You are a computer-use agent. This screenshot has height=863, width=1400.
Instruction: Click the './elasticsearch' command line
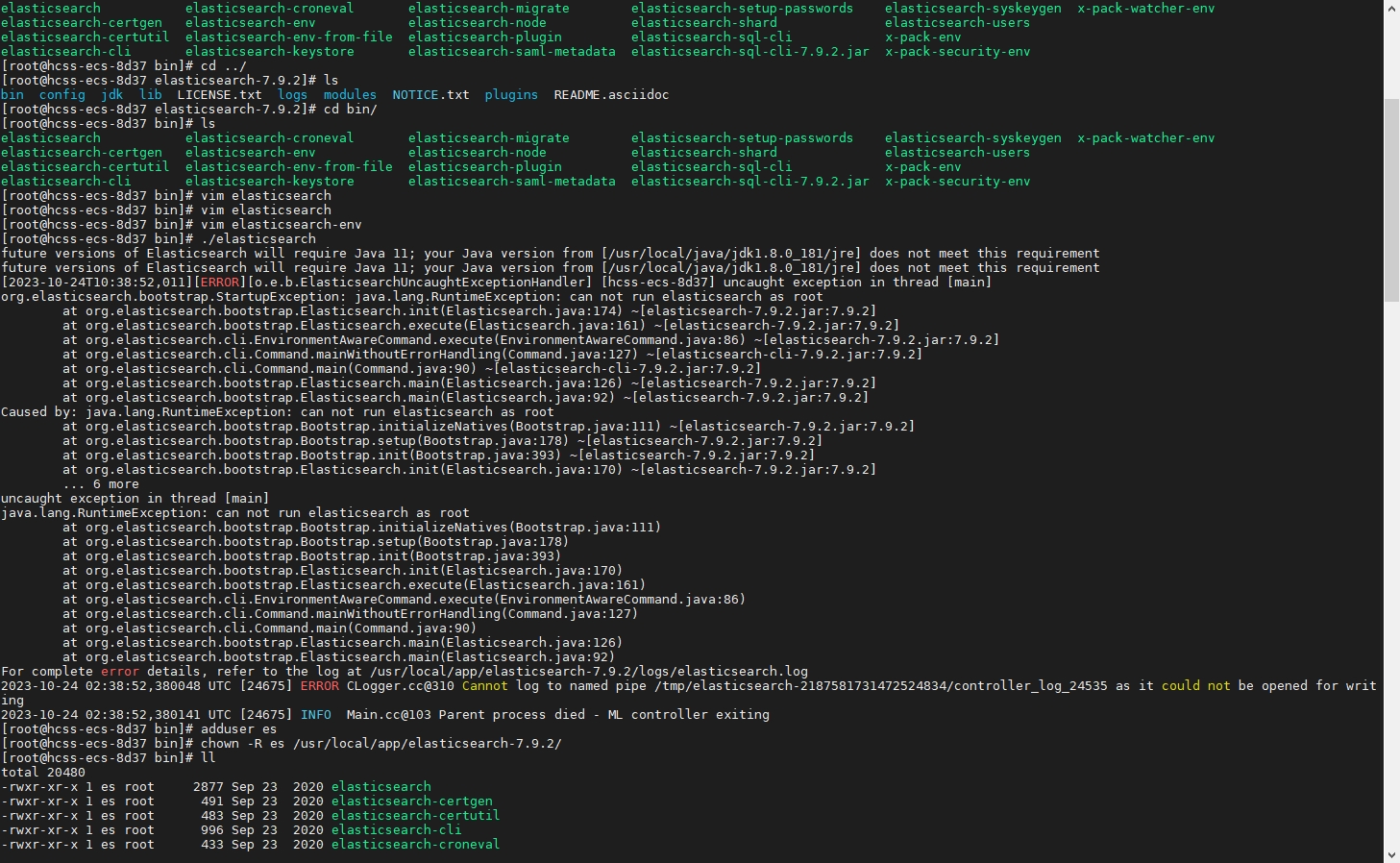[159, 239]
